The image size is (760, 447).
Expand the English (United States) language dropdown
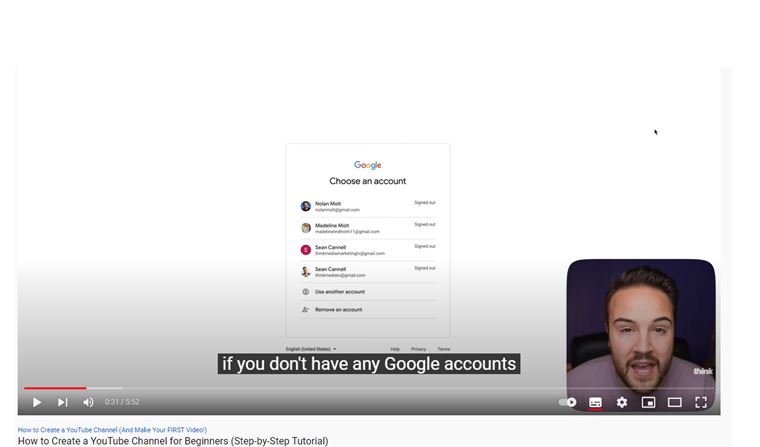(311, 349)
